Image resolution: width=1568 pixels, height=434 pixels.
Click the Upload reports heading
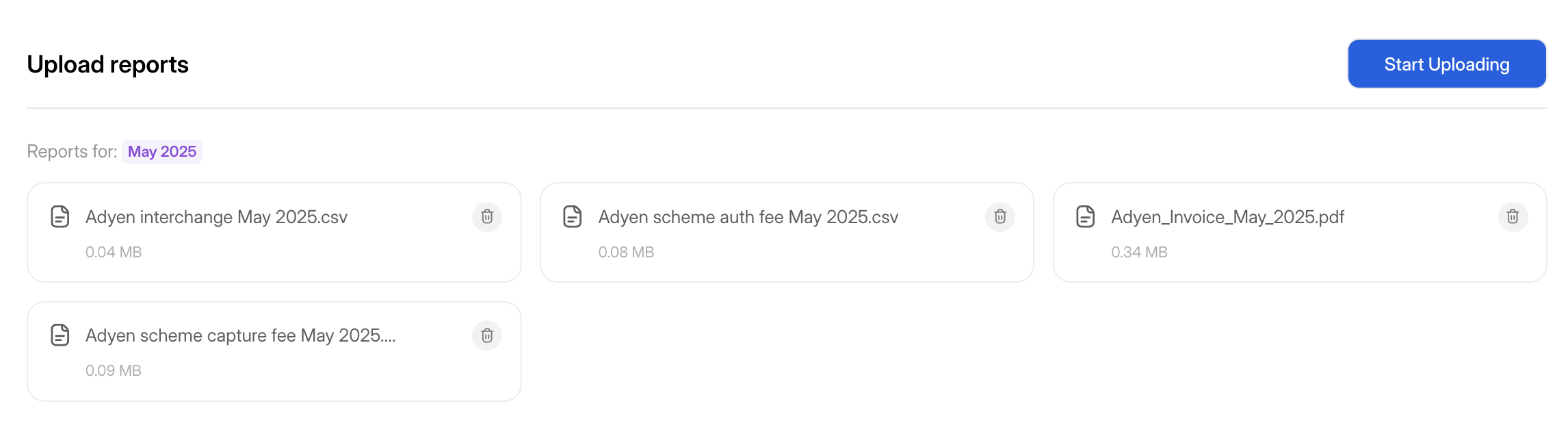pyautogui.click(x=107, y=64)
